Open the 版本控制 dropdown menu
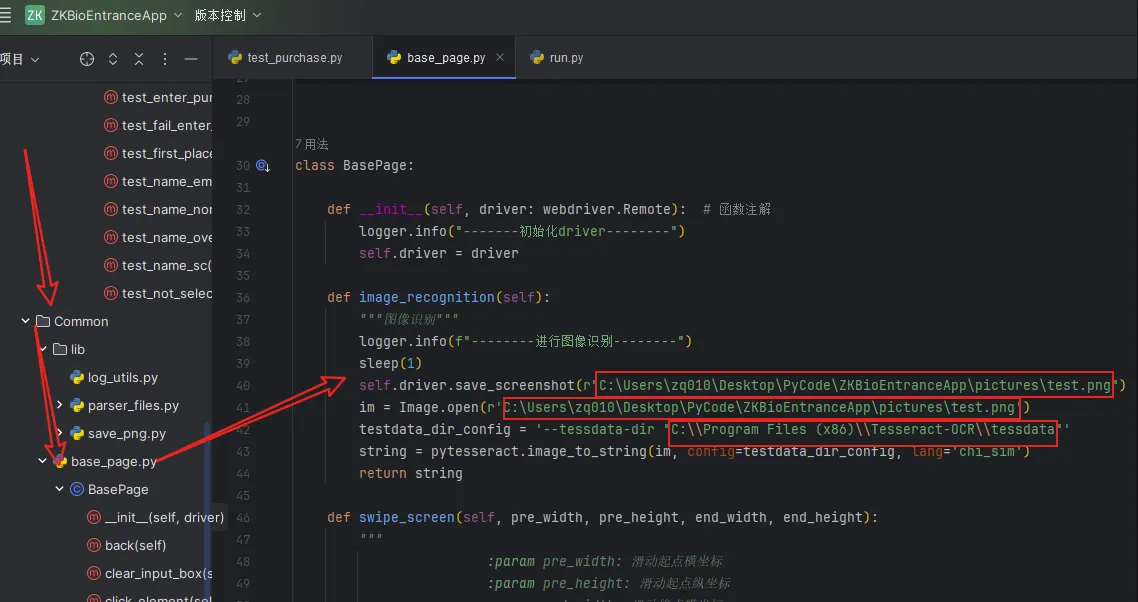Image resolution: width=1138 pixels, height=602 pixels. [x=228, y=15]
